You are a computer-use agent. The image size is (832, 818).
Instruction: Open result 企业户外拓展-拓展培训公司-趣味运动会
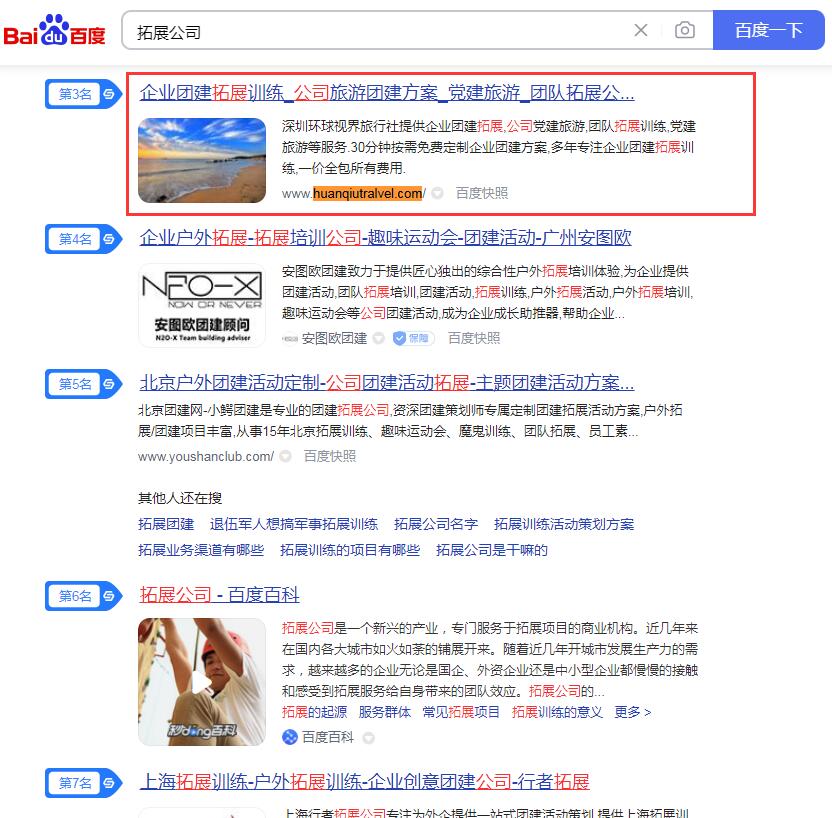tap(385, 238)
